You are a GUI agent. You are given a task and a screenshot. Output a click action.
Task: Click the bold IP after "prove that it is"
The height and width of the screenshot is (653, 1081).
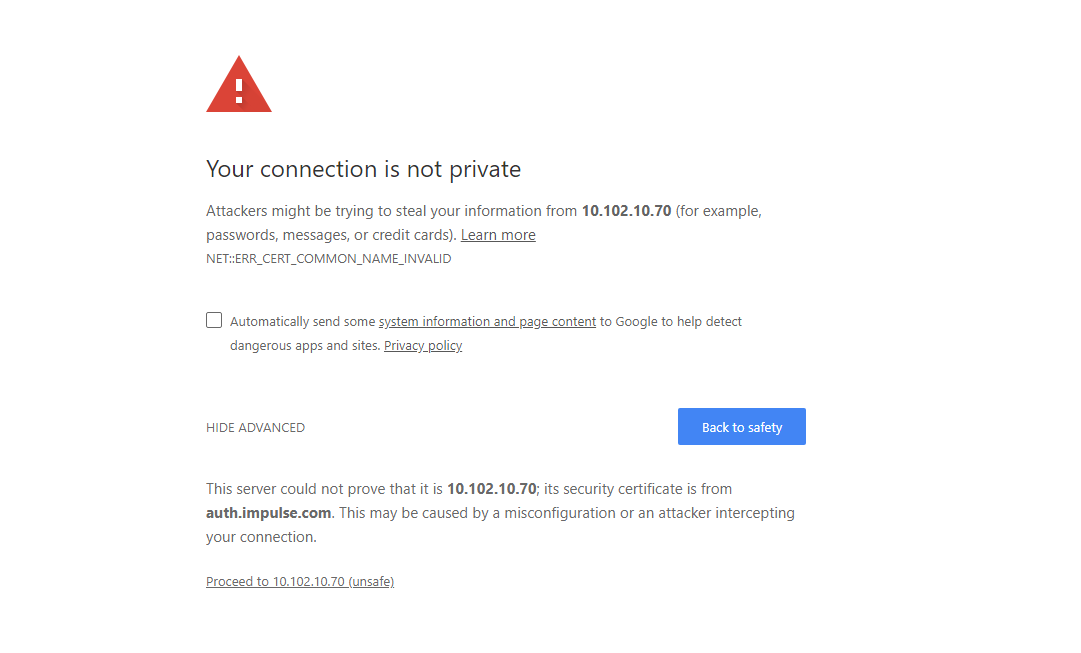(492, 489)
